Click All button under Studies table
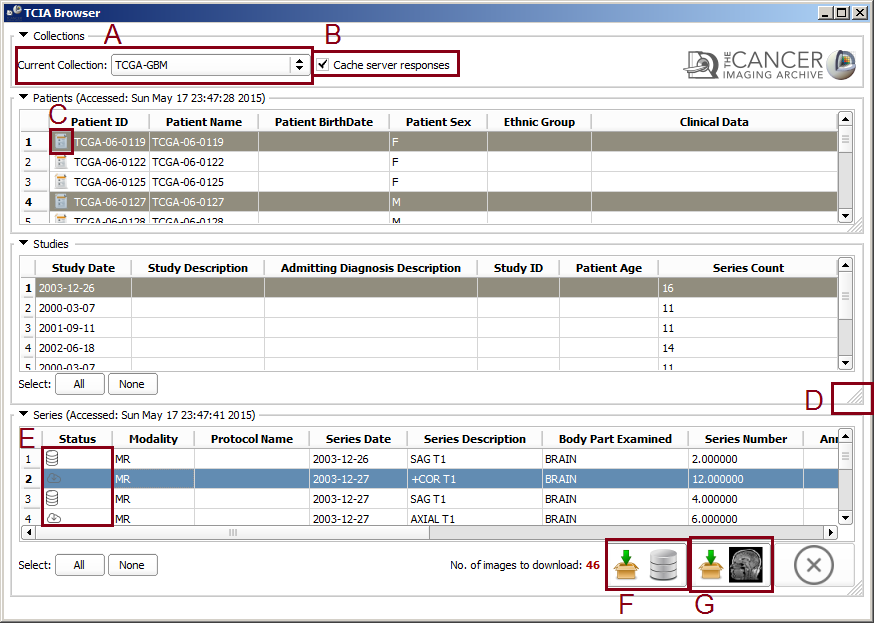876x625 pixels. point(77,384)
